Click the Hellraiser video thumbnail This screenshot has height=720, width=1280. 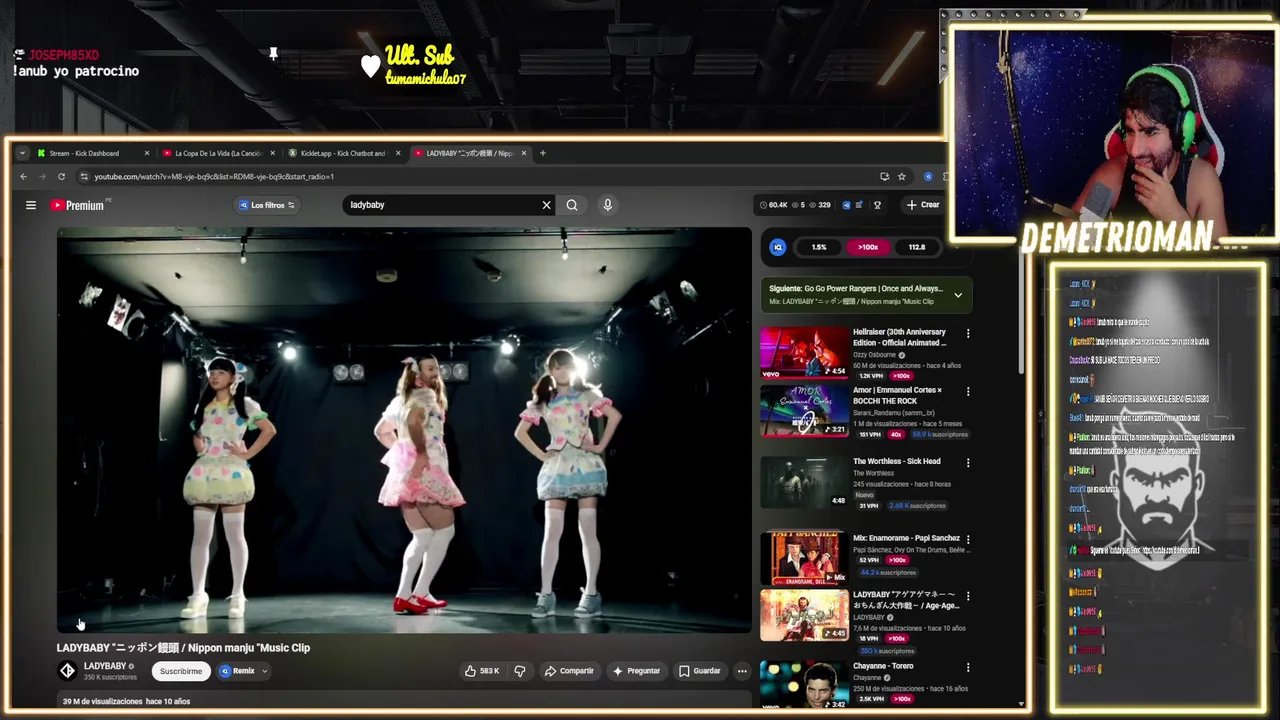pyautogui.click(x=804, y=353)
